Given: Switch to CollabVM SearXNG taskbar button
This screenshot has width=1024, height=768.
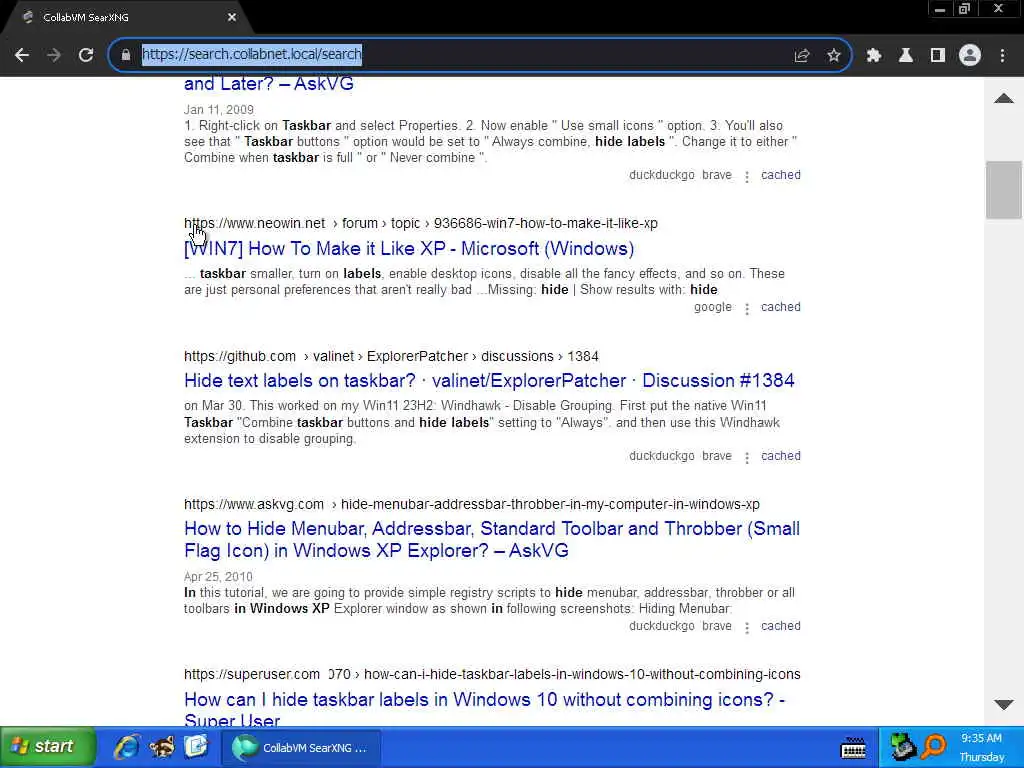Looking at the screenshot, I should (301, 748).
